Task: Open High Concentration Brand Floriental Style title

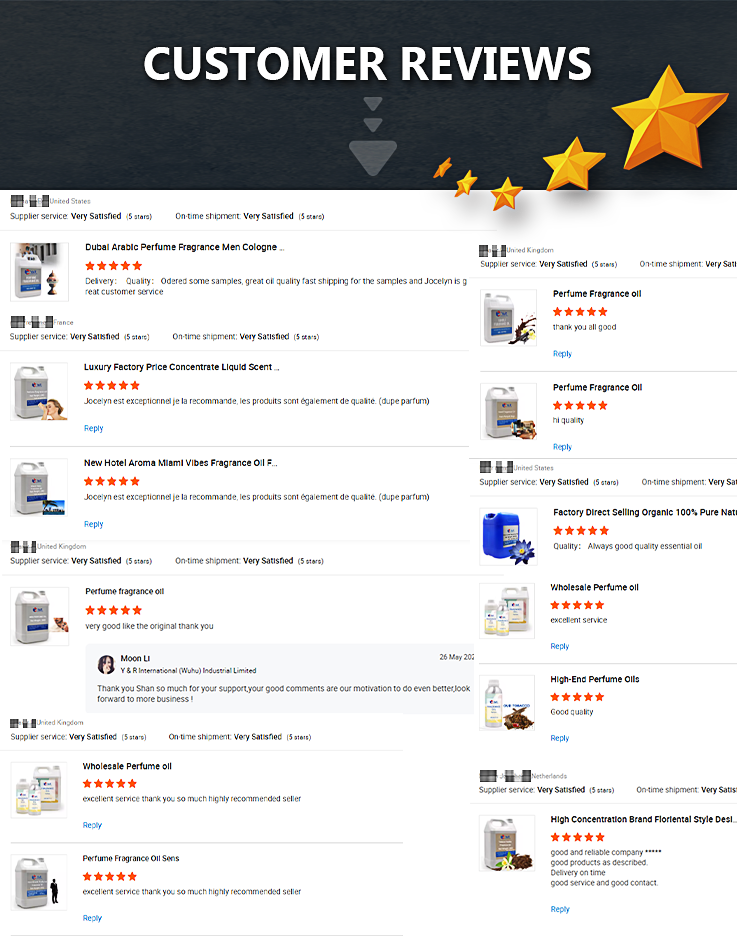Action: tap(643, 819)
